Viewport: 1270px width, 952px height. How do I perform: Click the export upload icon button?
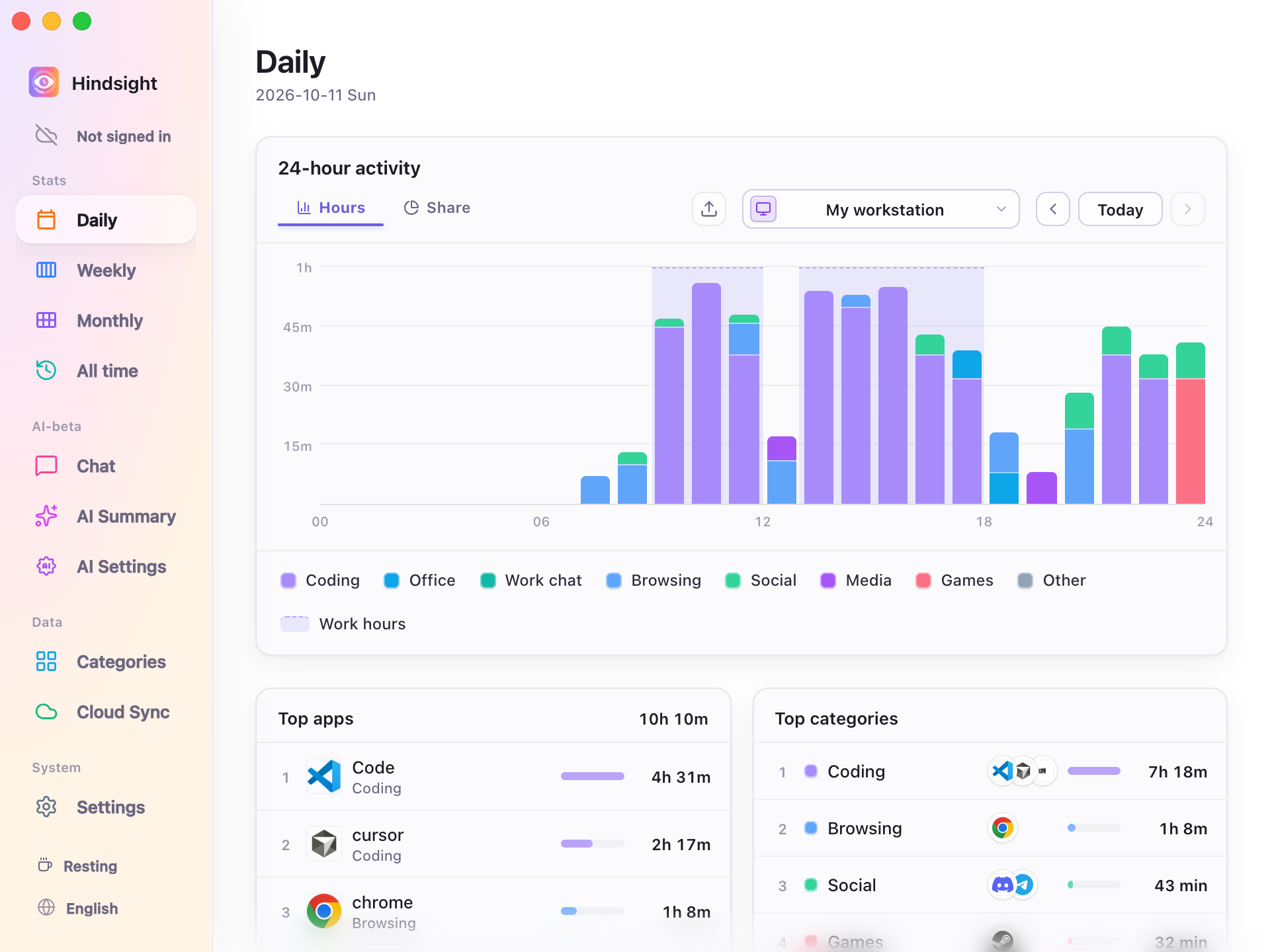pos(709,209)
